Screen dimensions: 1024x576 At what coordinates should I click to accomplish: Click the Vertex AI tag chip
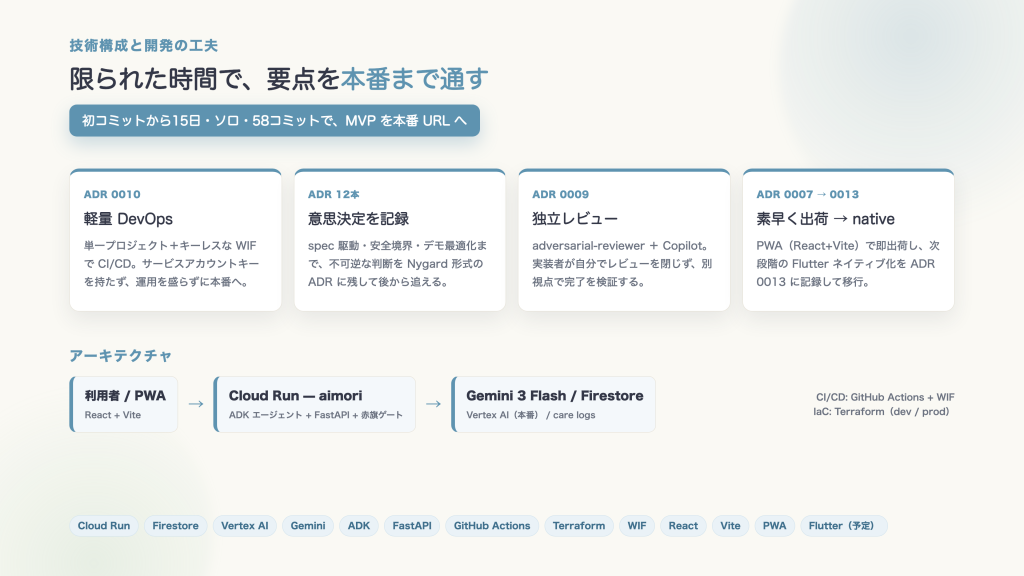[244, 526]
